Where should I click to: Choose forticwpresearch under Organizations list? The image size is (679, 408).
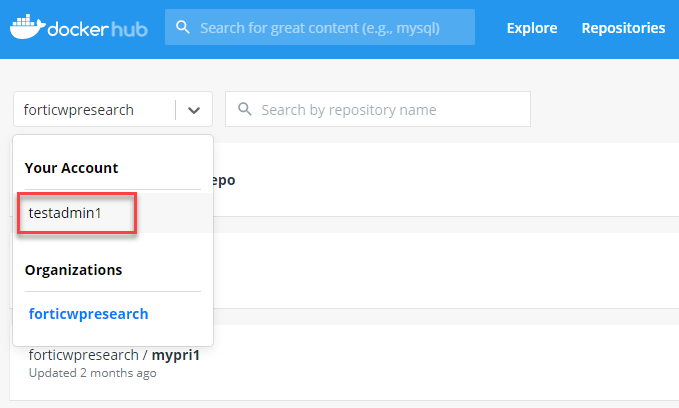coord(89,314)
